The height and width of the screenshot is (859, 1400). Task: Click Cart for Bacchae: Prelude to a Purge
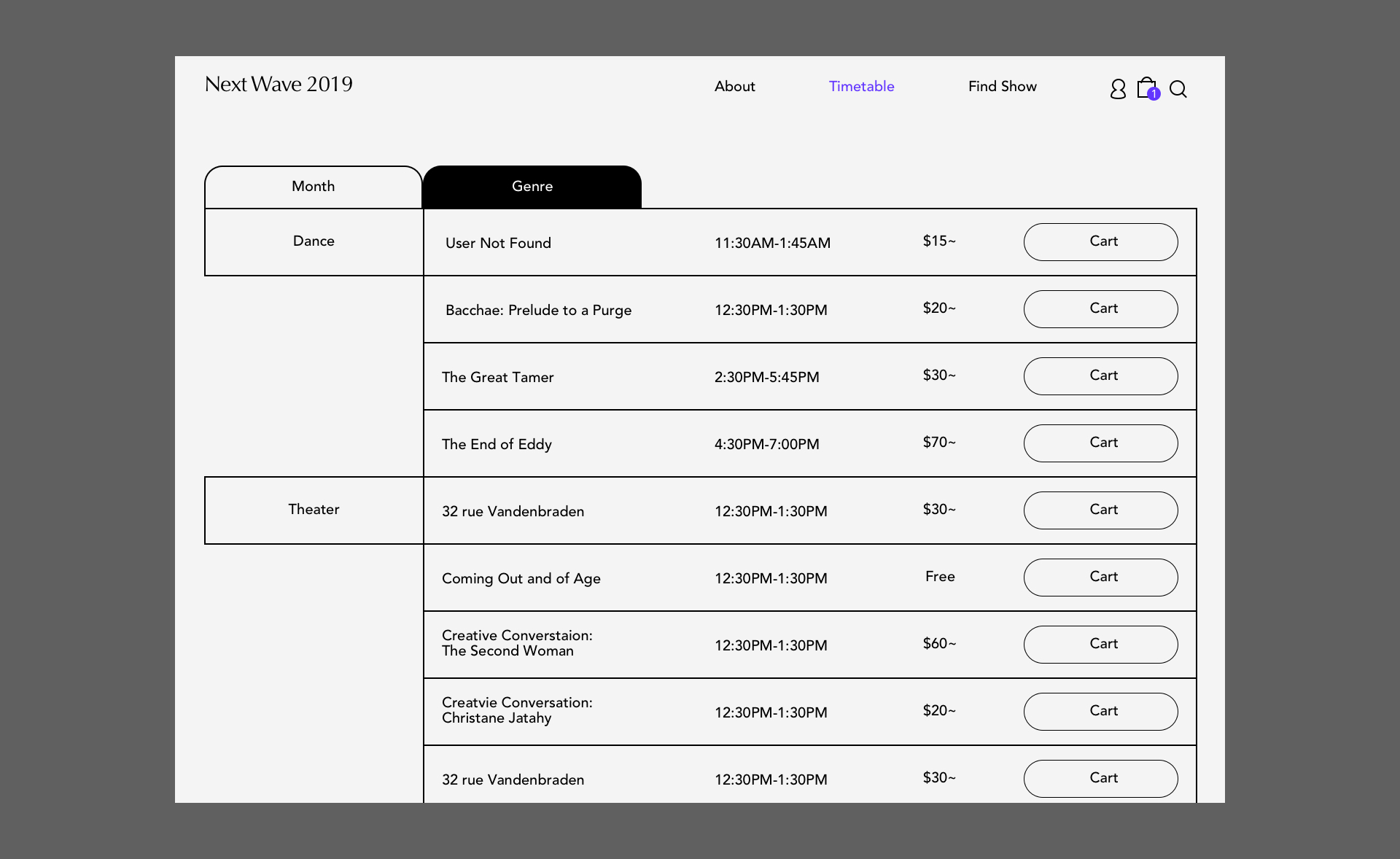click(x=1100, y=308)
